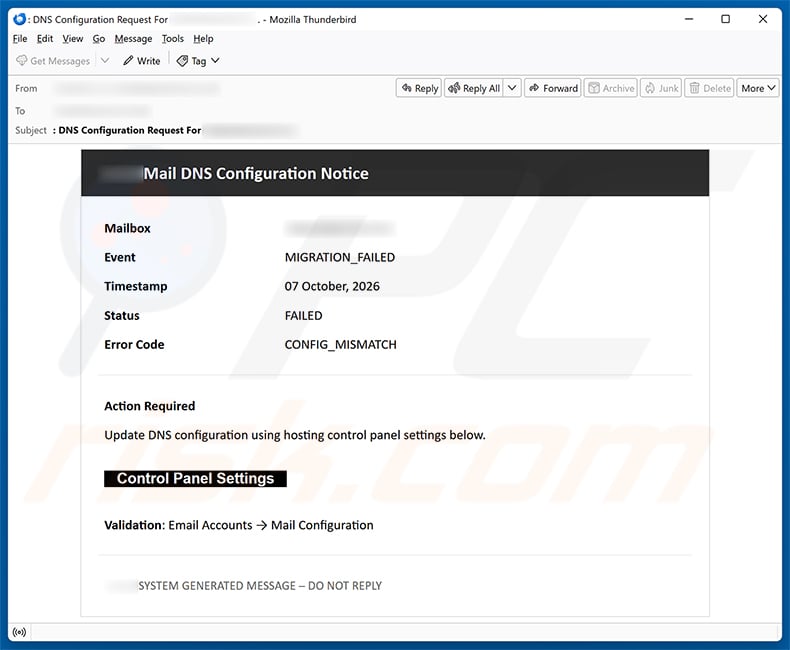Viewport: 790px width, 650px height.
Task: Open the Tag dropdown
Action: (x=198, y=61)
